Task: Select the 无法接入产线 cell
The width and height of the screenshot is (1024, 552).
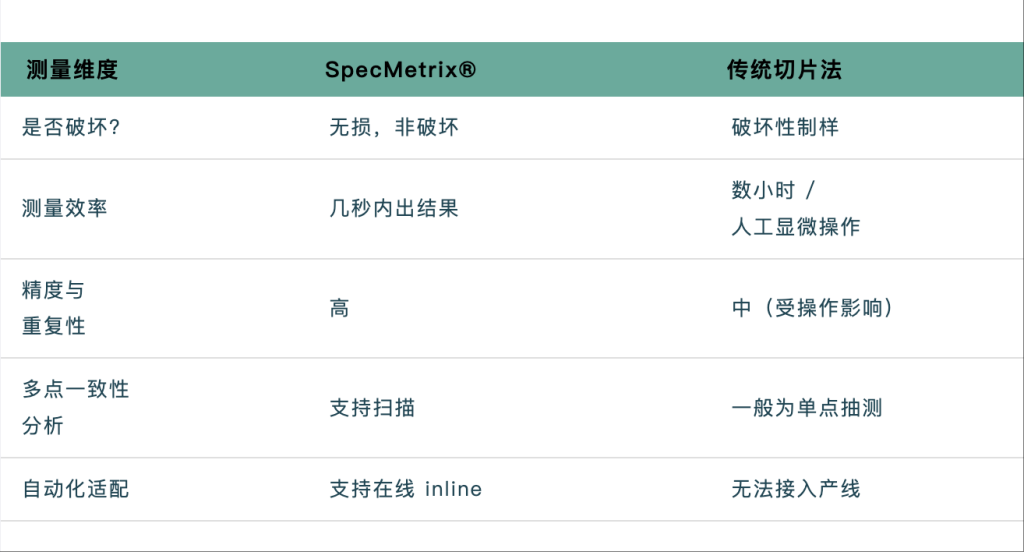Action: point(795,489)
